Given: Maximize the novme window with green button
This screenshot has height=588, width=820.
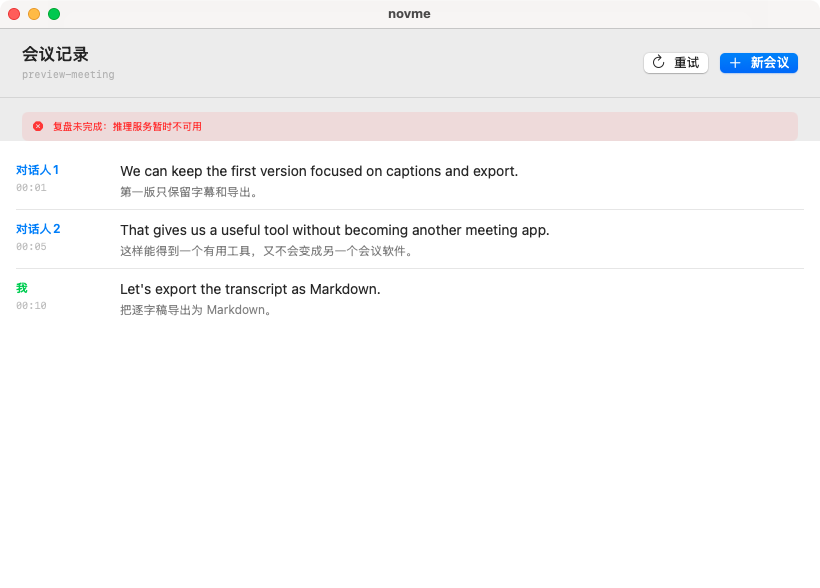Looking at the screenshot, I should pyautogui.click(x=54, y=14).
